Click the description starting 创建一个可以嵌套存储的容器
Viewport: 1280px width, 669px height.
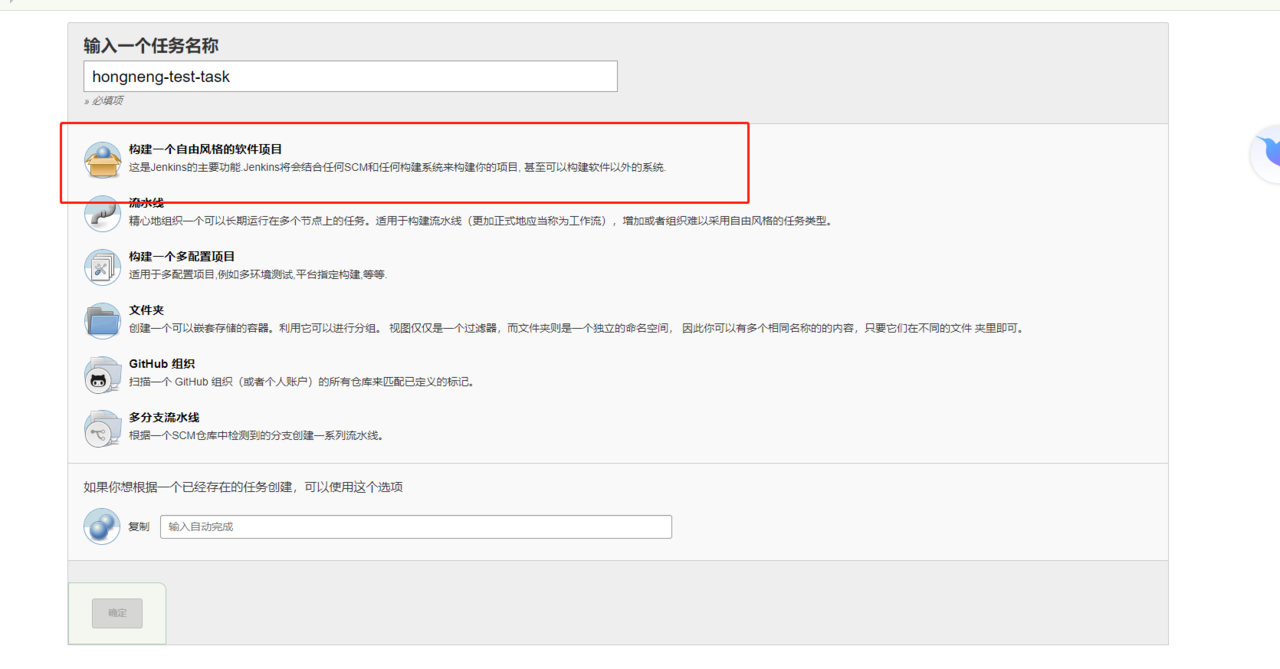[x=577, y=328]
